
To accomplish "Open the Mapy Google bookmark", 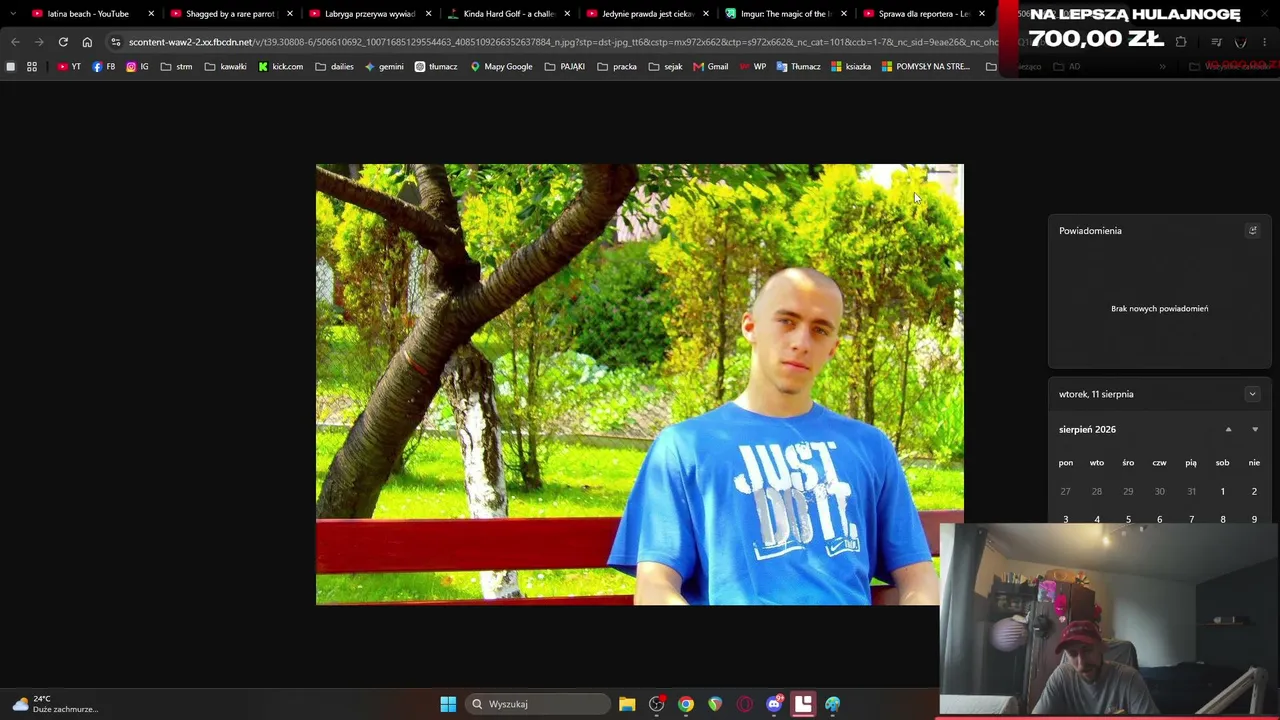I will 501,67.
